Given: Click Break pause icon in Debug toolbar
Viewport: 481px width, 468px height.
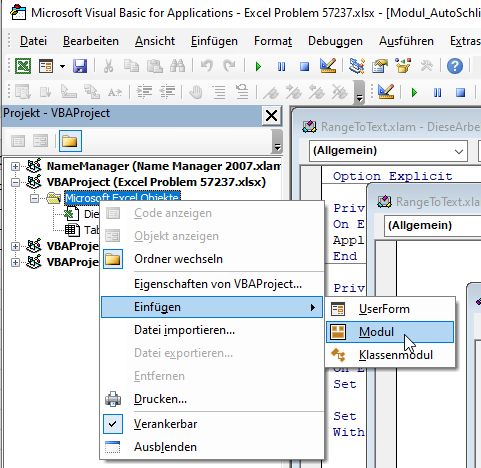Looking at the screenshot, I should pos(438,92).
